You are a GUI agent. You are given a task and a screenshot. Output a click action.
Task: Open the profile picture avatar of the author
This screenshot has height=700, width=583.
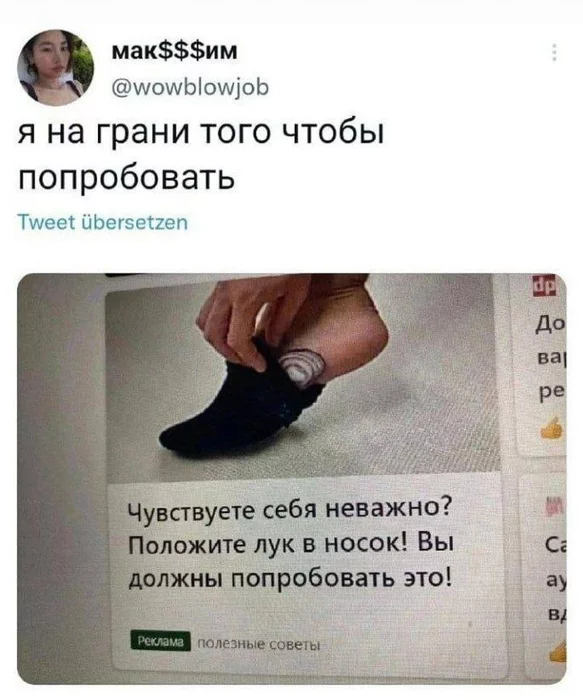point(56,68)
